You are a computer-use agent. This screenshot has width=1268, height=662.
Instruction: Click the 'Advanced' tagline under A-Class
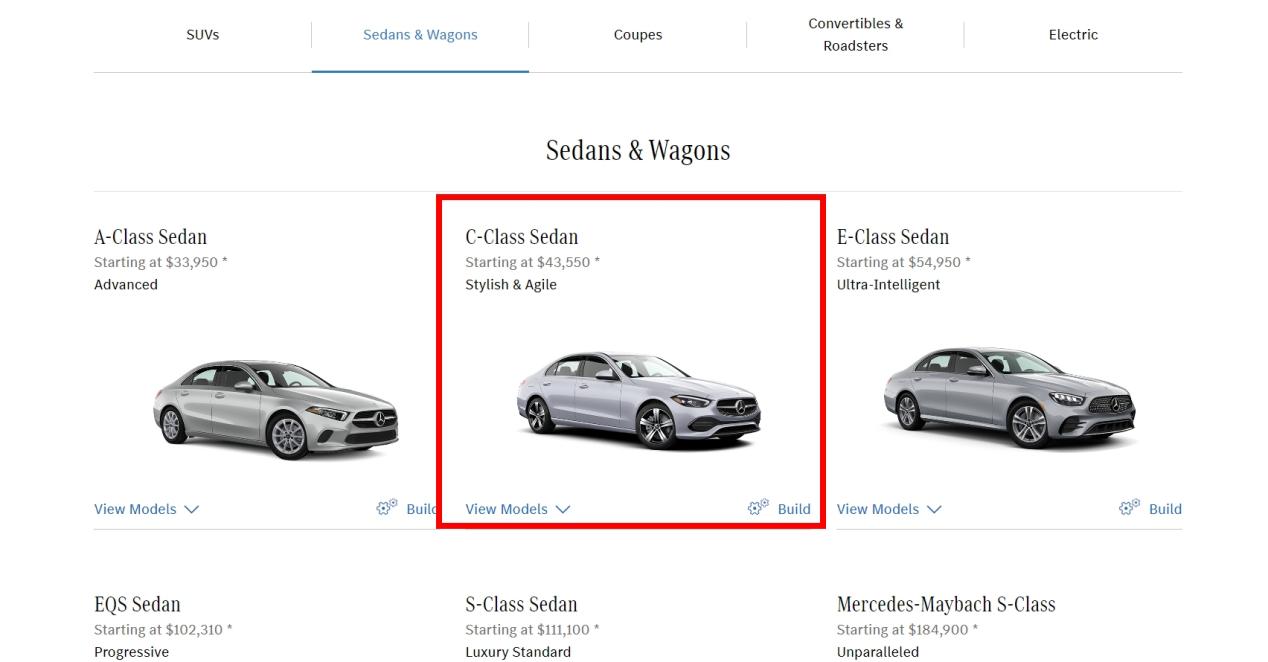pos(126,285)
